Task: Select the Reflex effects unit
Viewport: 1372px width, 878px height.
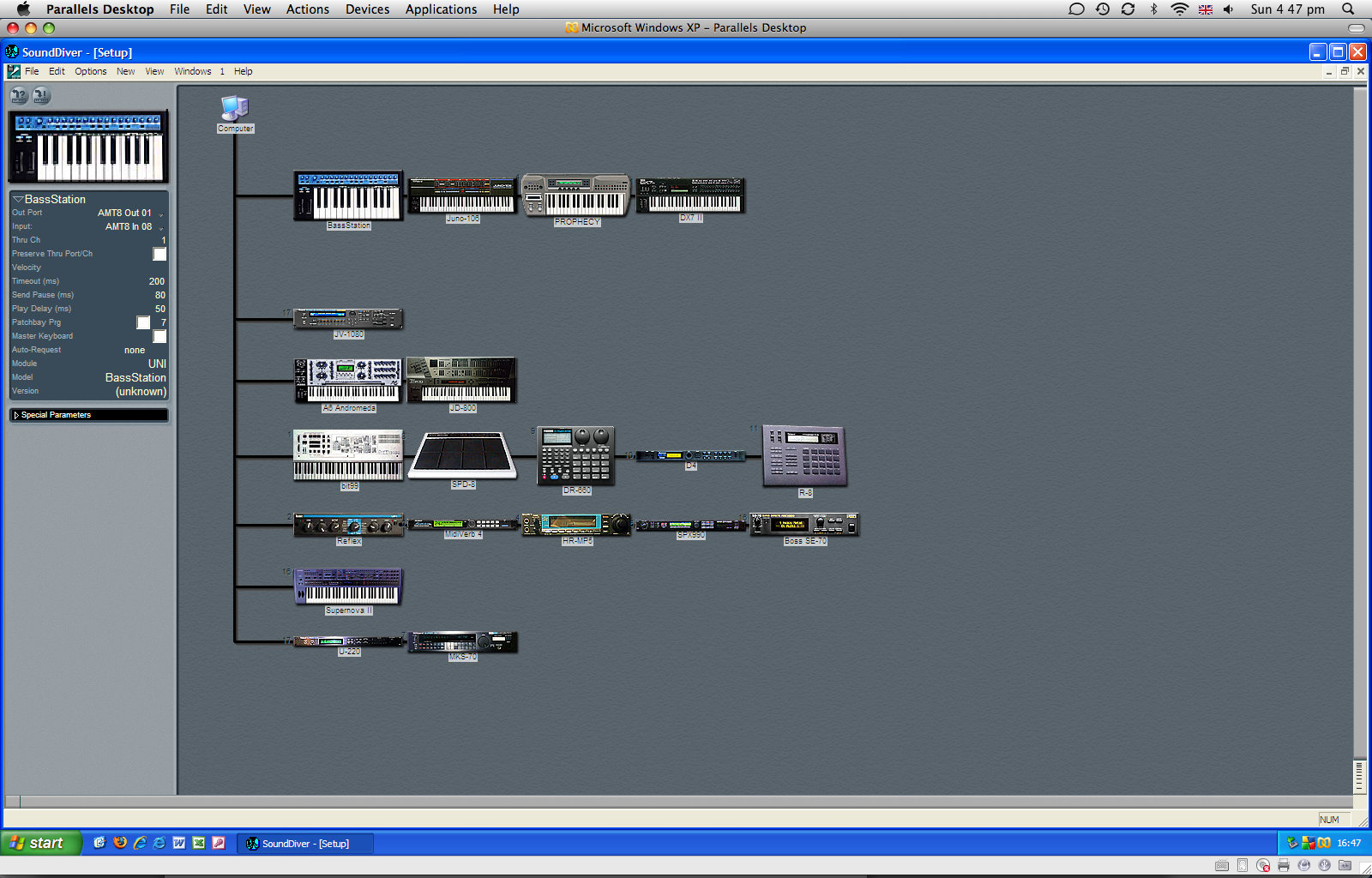Action: pyautogui.click(x=348, y=525)
